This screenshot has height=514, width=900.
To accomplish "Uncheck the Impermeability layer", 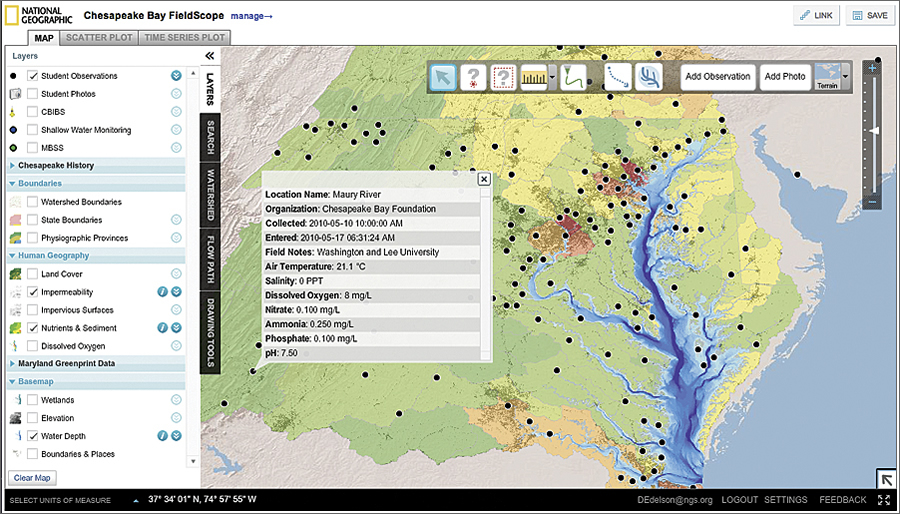I will click(33, 292).
